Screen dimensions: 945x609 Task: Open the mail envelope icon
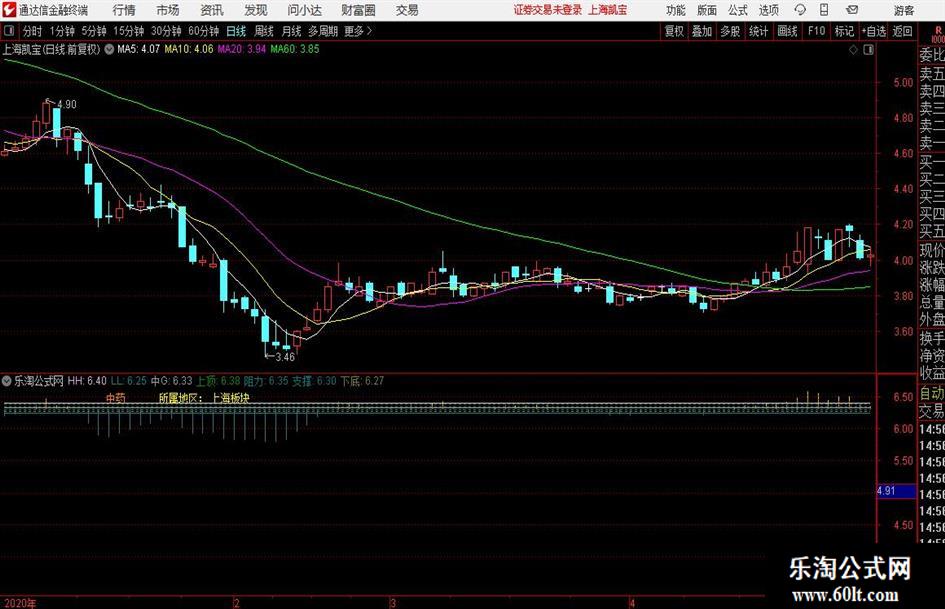coord(852,10)
